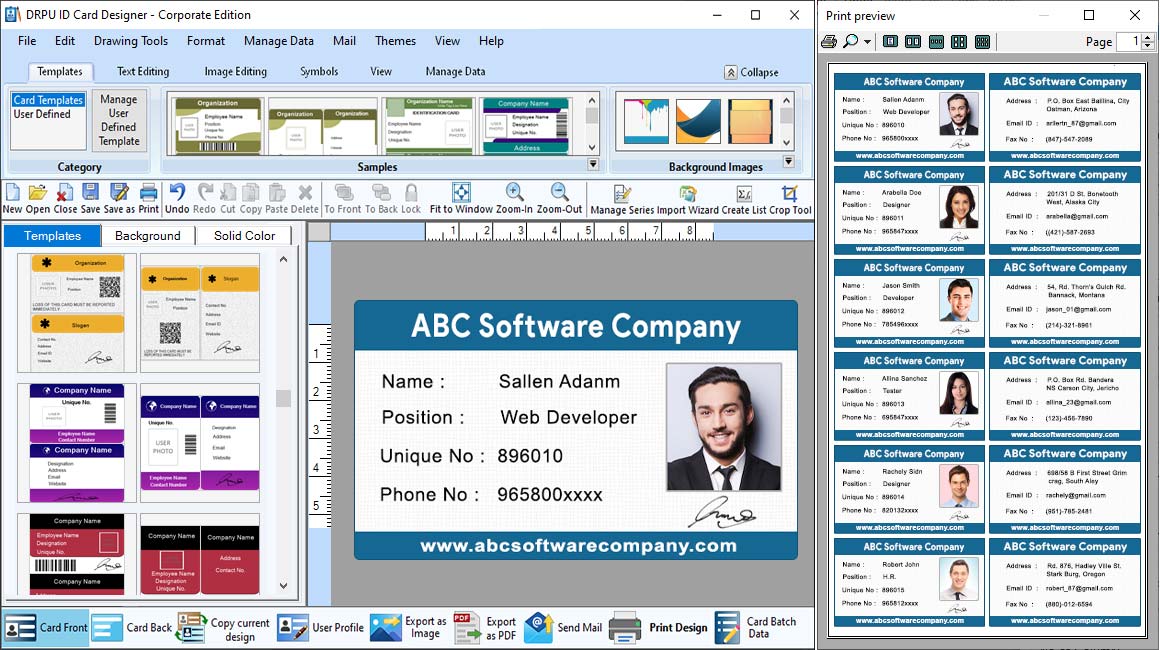Select Card Templates category
Viewport: 1160px width, 650px height.
click(x=48, y=100)
